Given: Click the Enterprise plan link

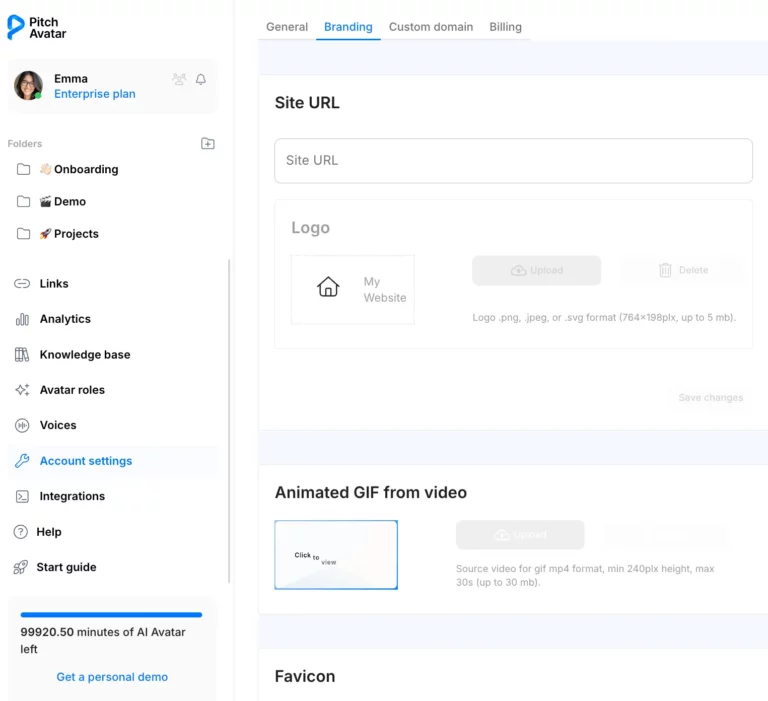Looking at the screenshot, I should coord(94,94).
